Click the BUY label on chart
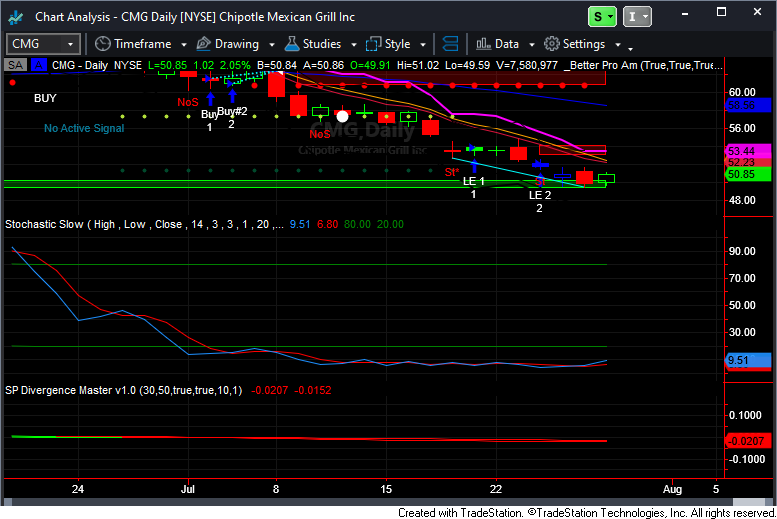777x519 pixels. [x=45, y=98]
